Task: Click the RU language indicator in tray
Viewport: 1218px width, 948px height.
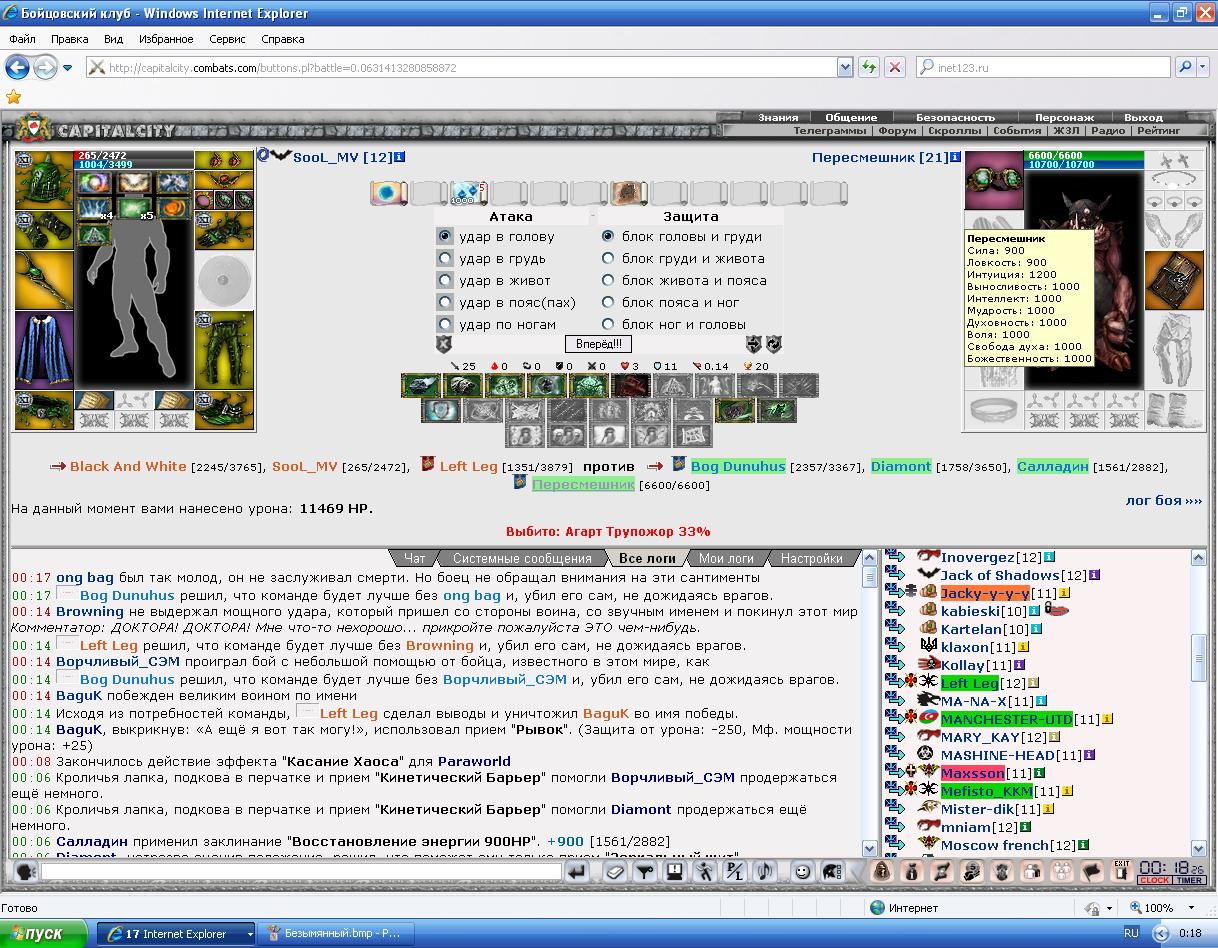Action: [1131, 933]
